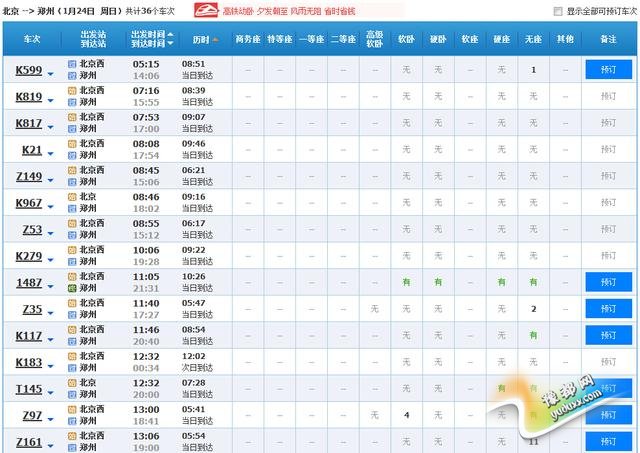
Task: Expand the arrow beside train 1487
Action: pyautogui.click(x=49, y=285)
